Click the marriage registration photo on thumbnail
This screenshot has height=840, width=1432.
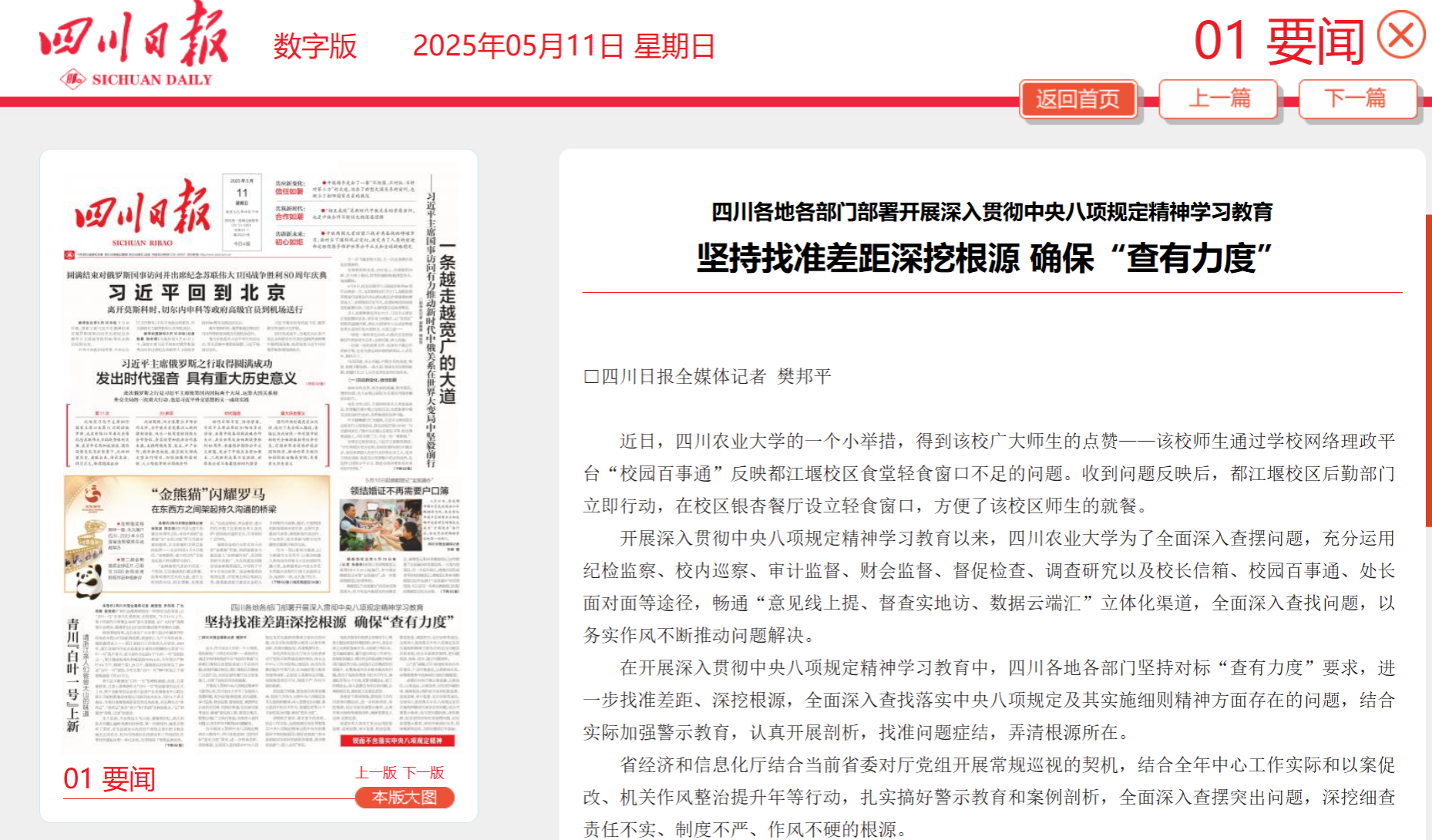381,524
